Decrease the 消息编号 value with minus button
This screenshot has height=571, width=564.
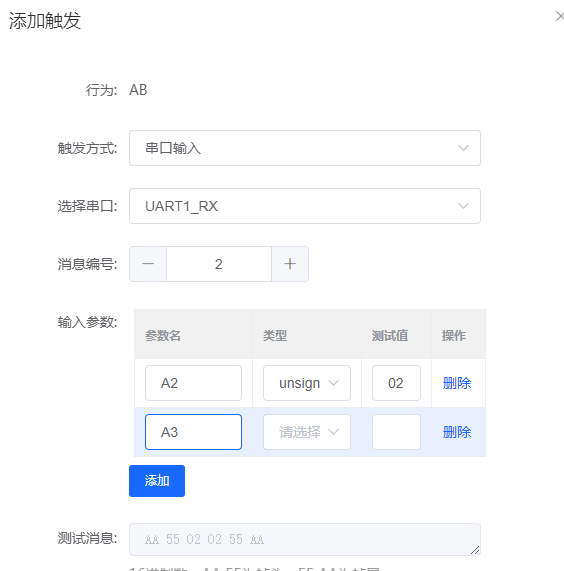(148, 264)
